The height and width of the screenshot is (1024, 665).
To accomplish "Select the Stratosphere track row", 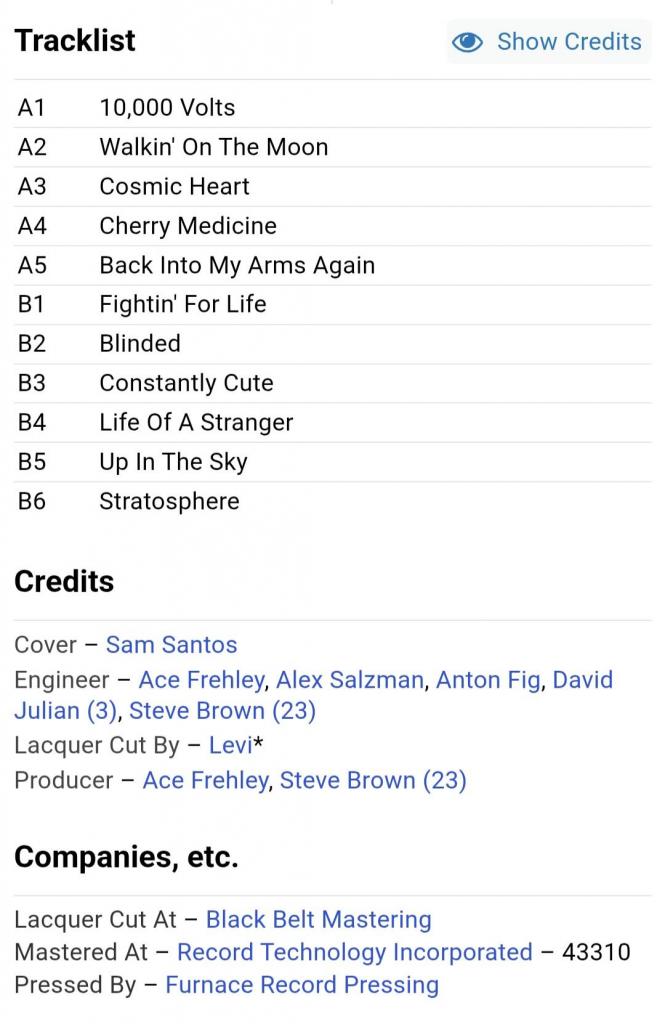I will pos(169,501).
